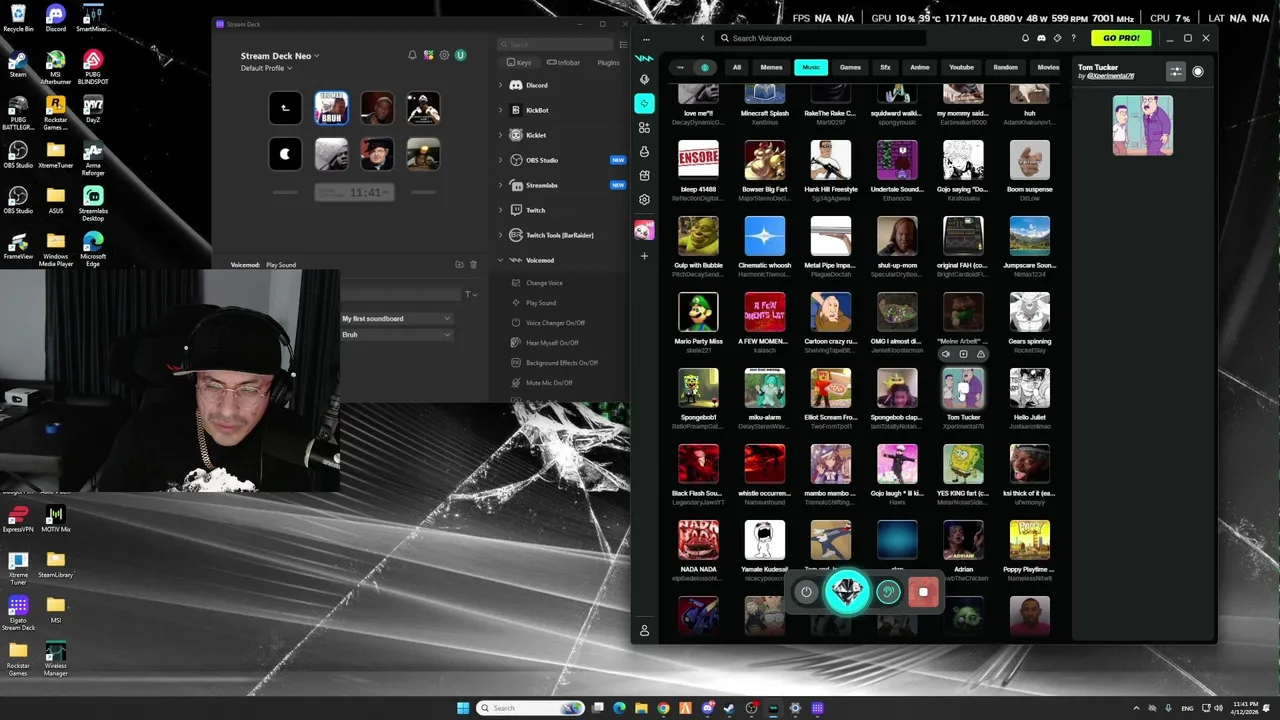
Task: Select the Play Sound action in list
Action: (541, 303)
